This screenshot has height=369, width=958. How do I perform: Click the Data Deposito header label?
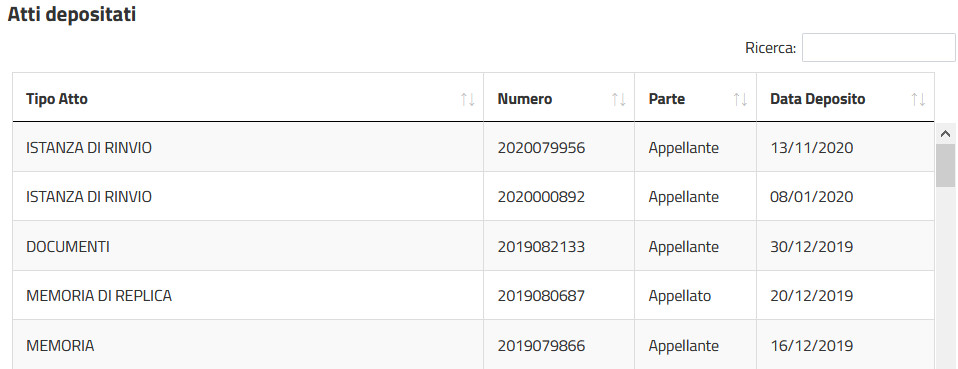817,99
